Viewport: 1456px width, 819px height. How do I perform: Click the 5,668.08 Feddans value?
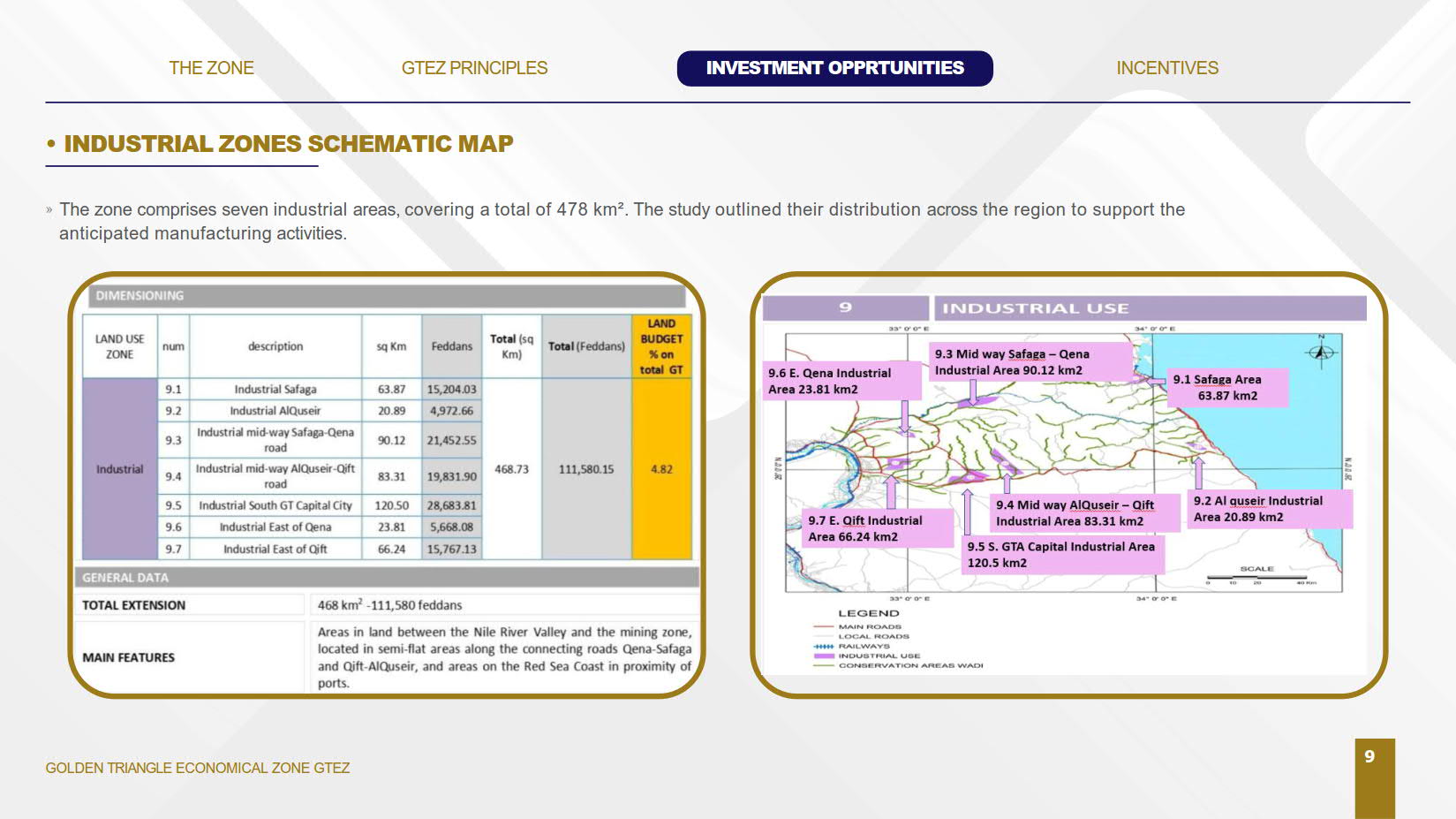pyautogui.click(x=451, y=527)
